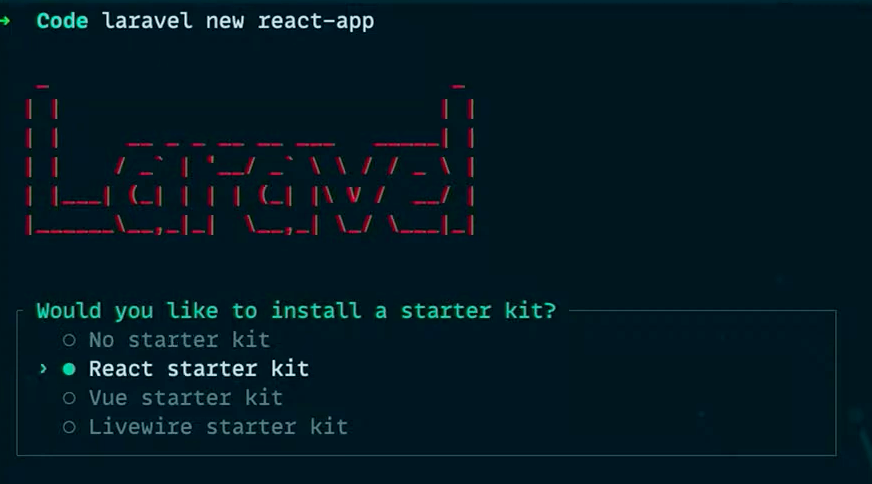Click the "Vue starter kit" option text

point(186,398)
